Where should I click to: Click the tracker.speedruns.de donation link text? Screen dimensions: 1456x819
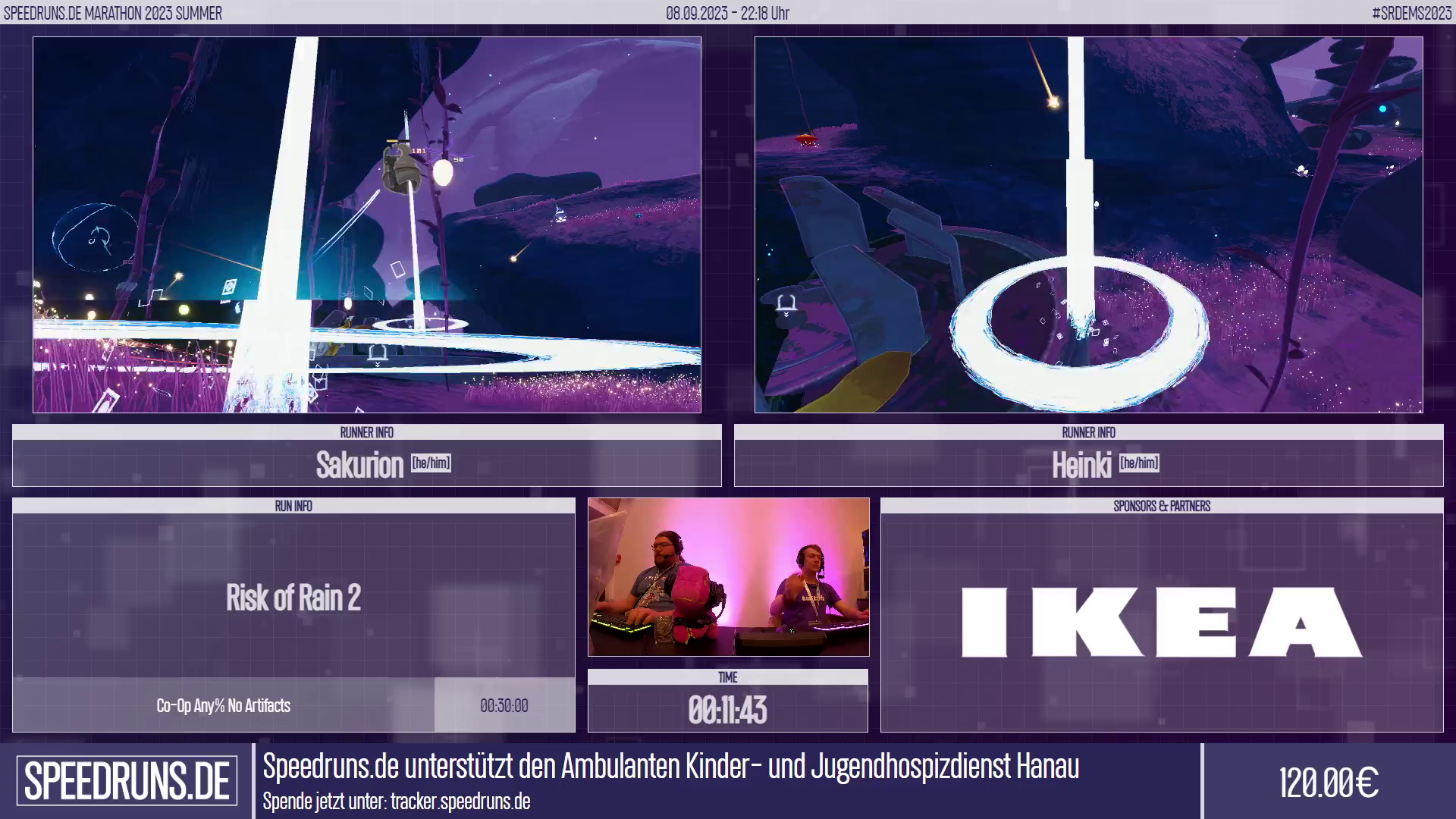[x=460, y=802]
